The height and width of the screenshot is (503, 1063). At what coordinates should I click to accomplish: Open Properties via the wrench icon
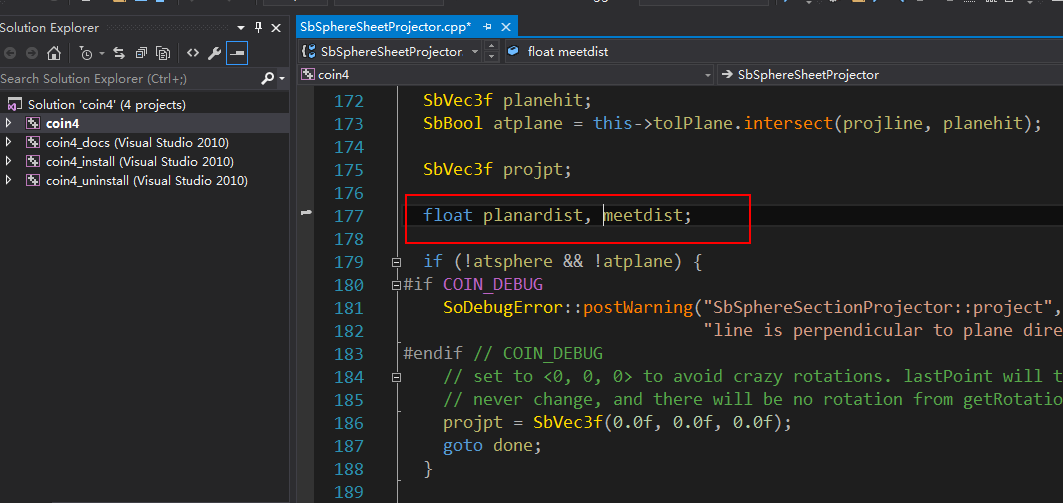pyautogui.click(x=215, y=53)
